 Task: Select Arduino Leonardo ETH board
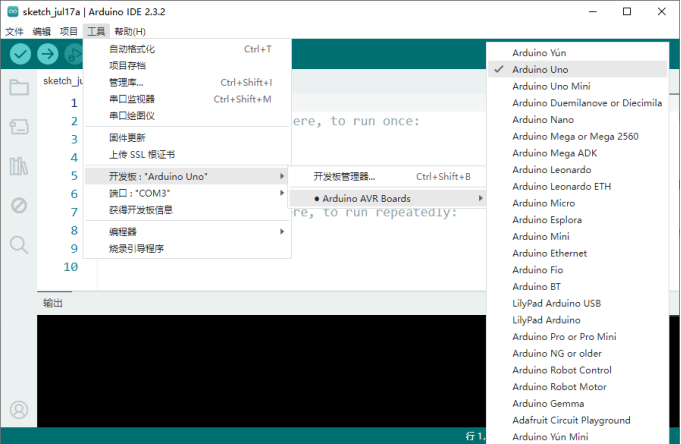pos(578,186)
